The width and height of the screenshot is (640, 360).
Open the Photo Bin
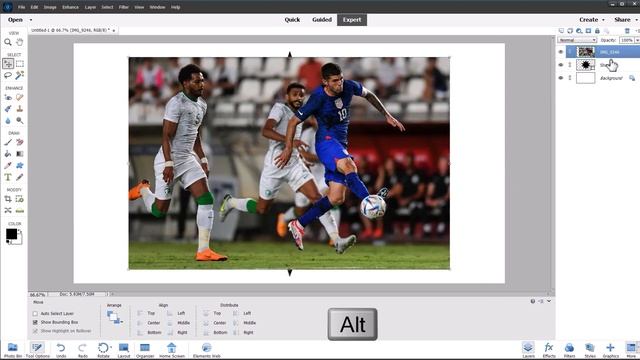pos(13,350)
